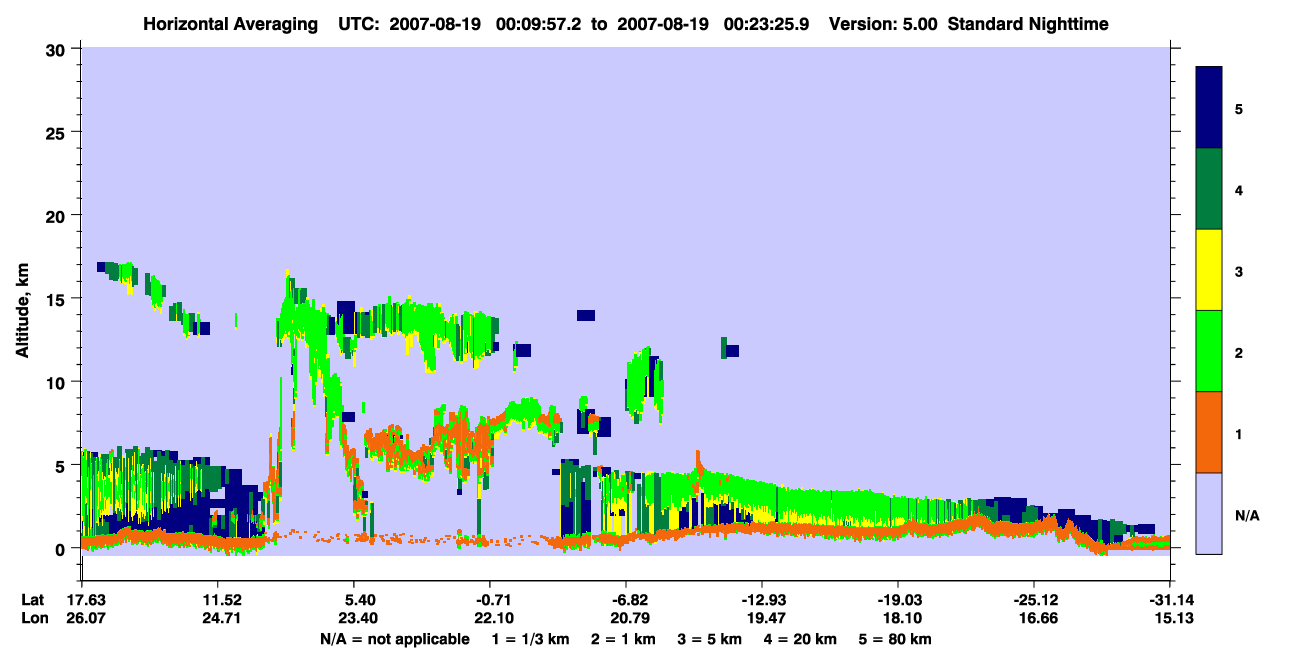Screen dimensions: 1300x667
Task: Click the y-axis tick label 10
Action: (58, 382)
